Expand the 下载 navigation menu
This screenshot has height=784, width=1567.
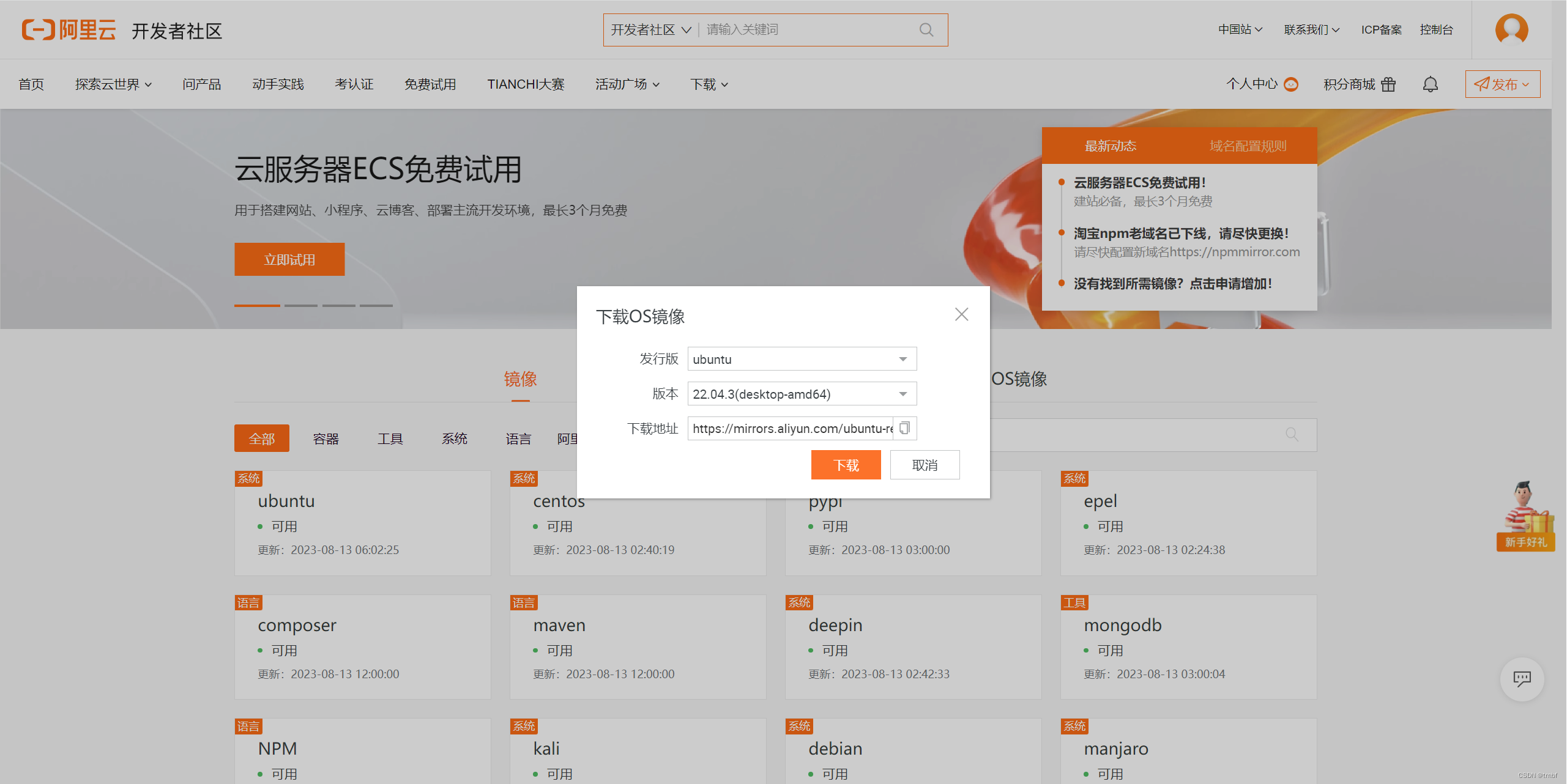[708, 84]
